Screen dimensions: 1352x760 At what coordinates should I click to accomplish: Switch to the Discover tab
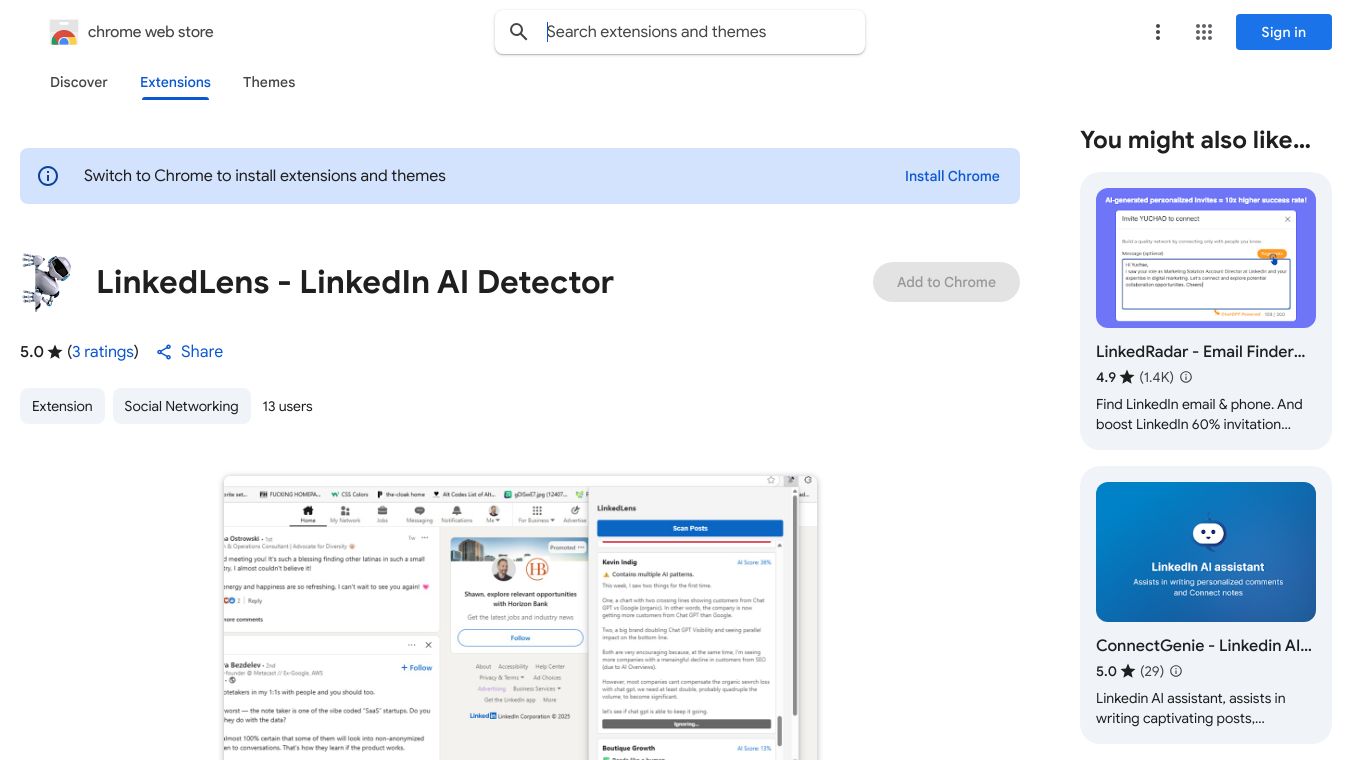point(79,82)
